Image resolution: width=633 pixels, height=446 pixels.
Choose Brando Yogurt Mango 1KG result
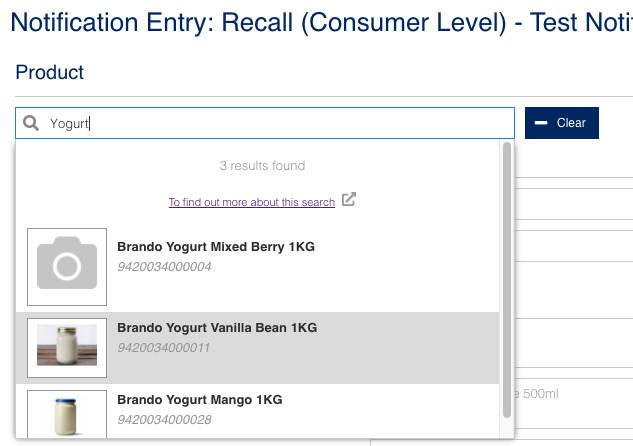pyautogui.click(x=258, y=411)
